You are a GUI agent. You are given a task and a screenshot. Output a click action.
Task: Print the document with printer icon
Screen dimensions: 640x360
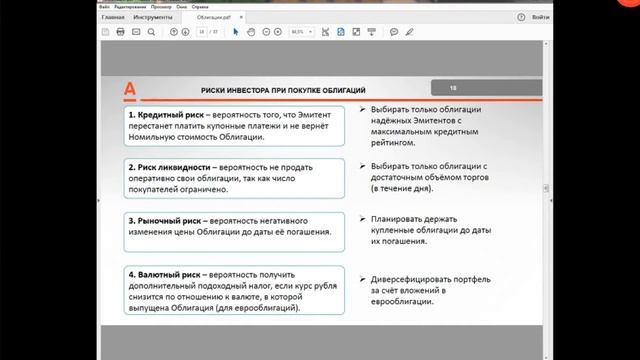point(120,32)
